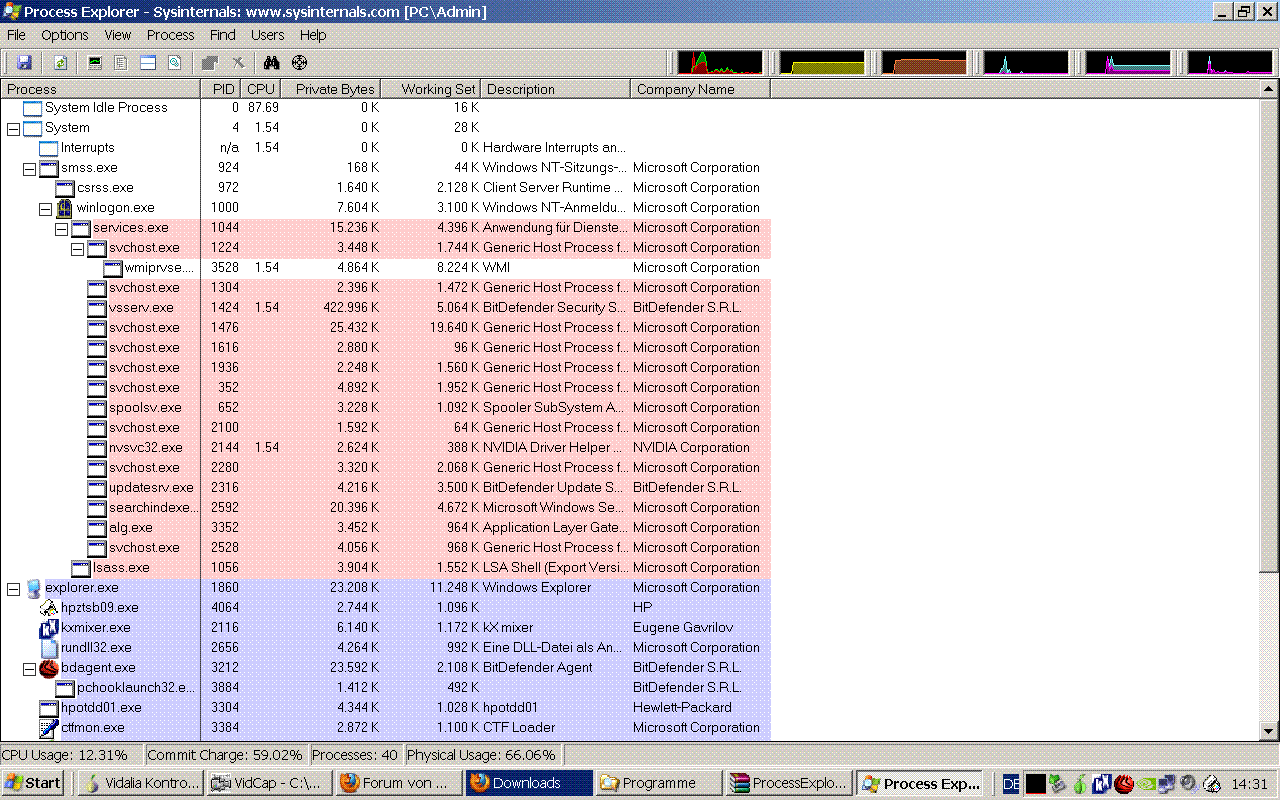Click the binoculars Find Handle icon

(271, 63)
